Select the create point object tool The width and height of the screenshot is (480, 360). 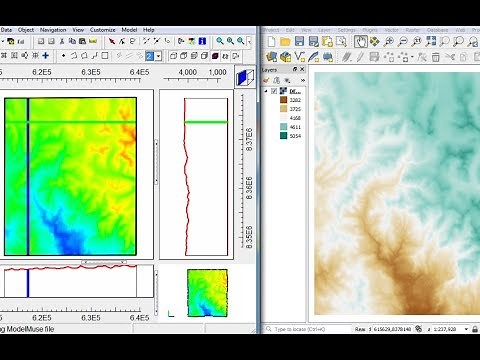point(63,56)
